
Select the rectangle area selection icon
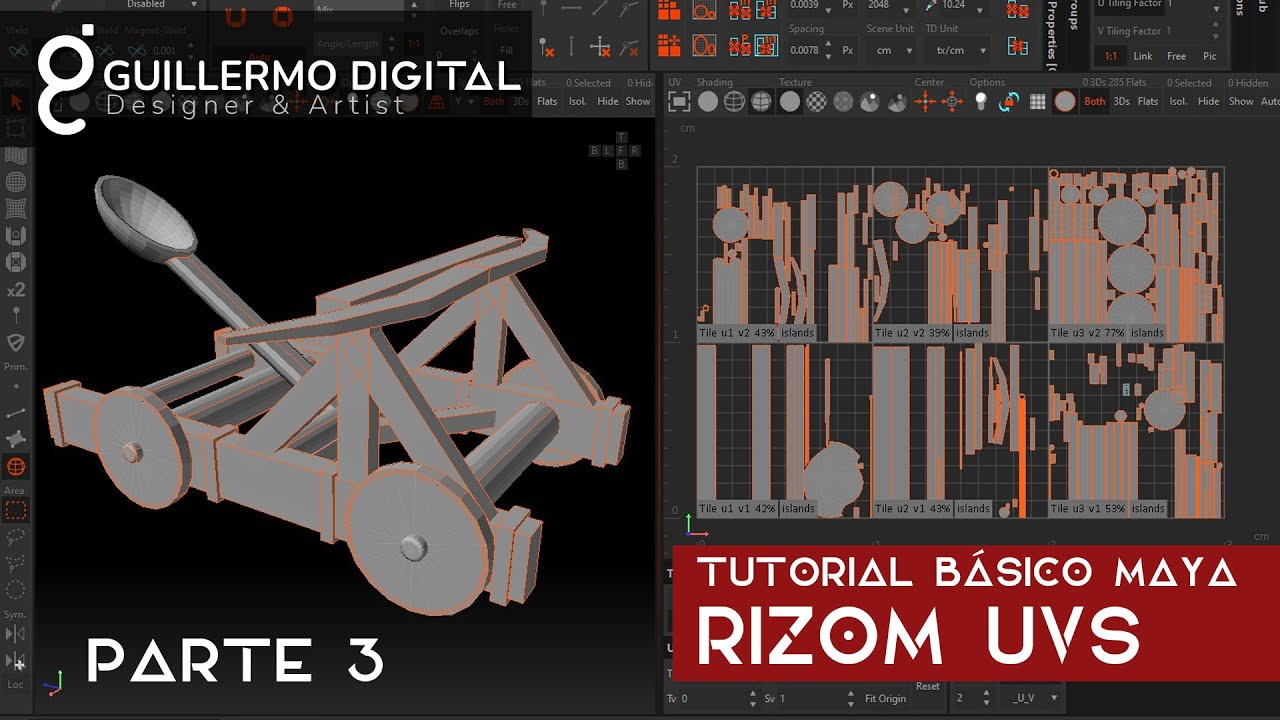[16, 510]
